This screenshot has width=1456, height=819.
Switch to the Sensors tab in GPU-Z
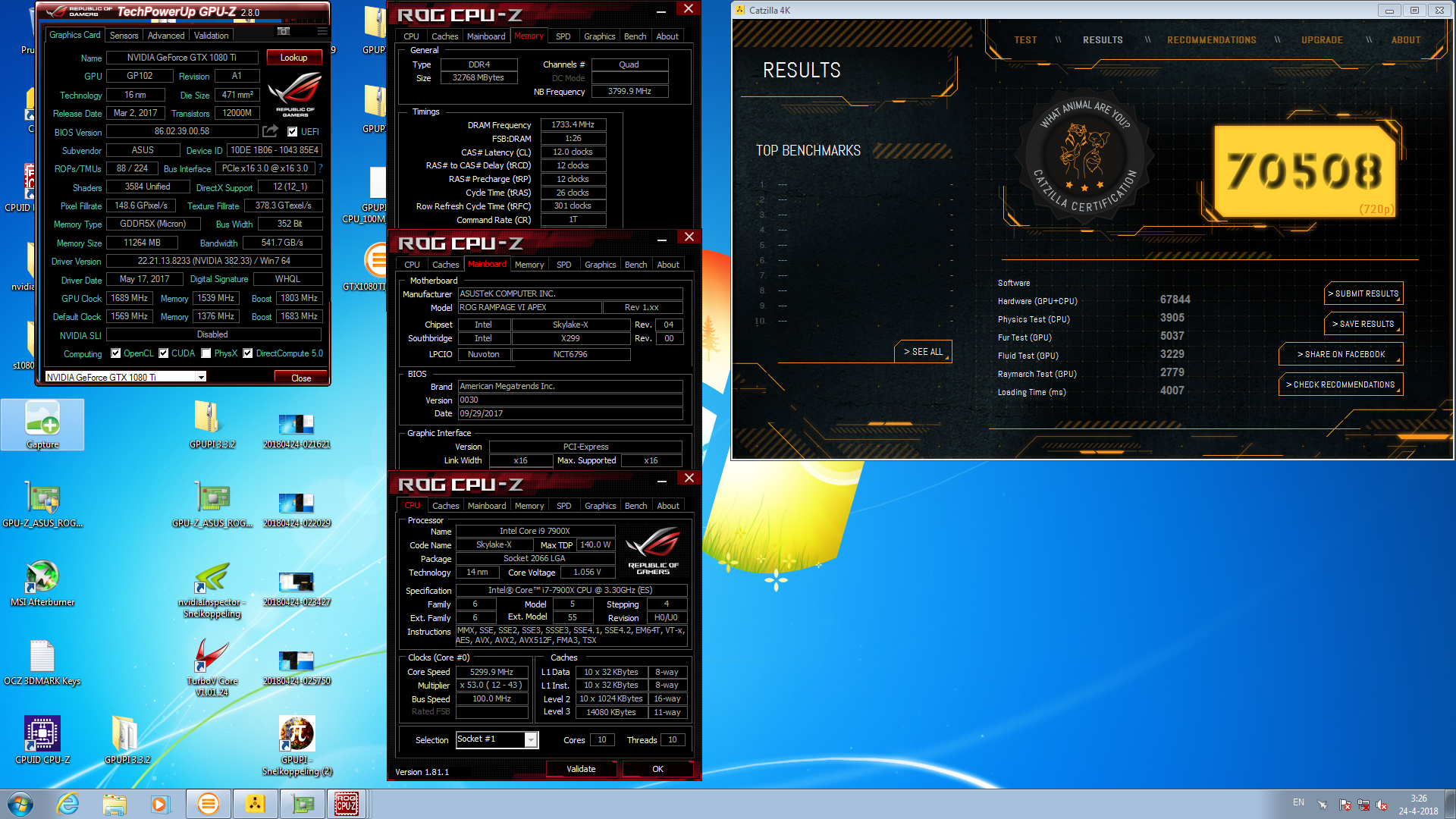(x=124, y=36)
